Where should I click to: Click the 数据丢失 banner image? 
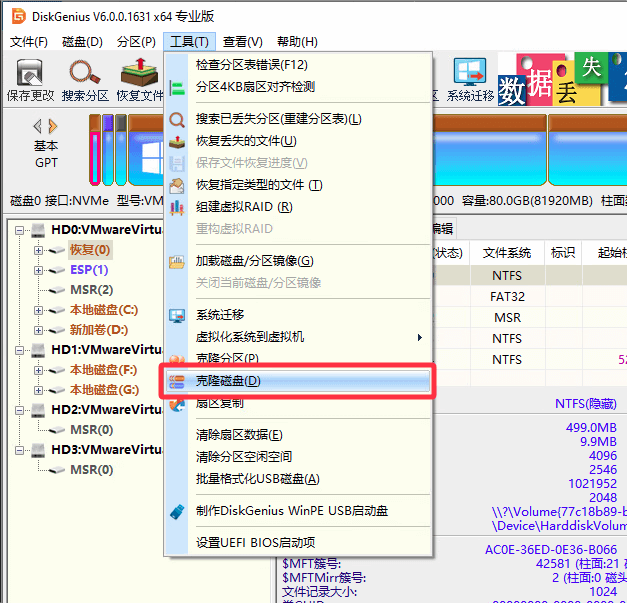(x=562, y=79)
